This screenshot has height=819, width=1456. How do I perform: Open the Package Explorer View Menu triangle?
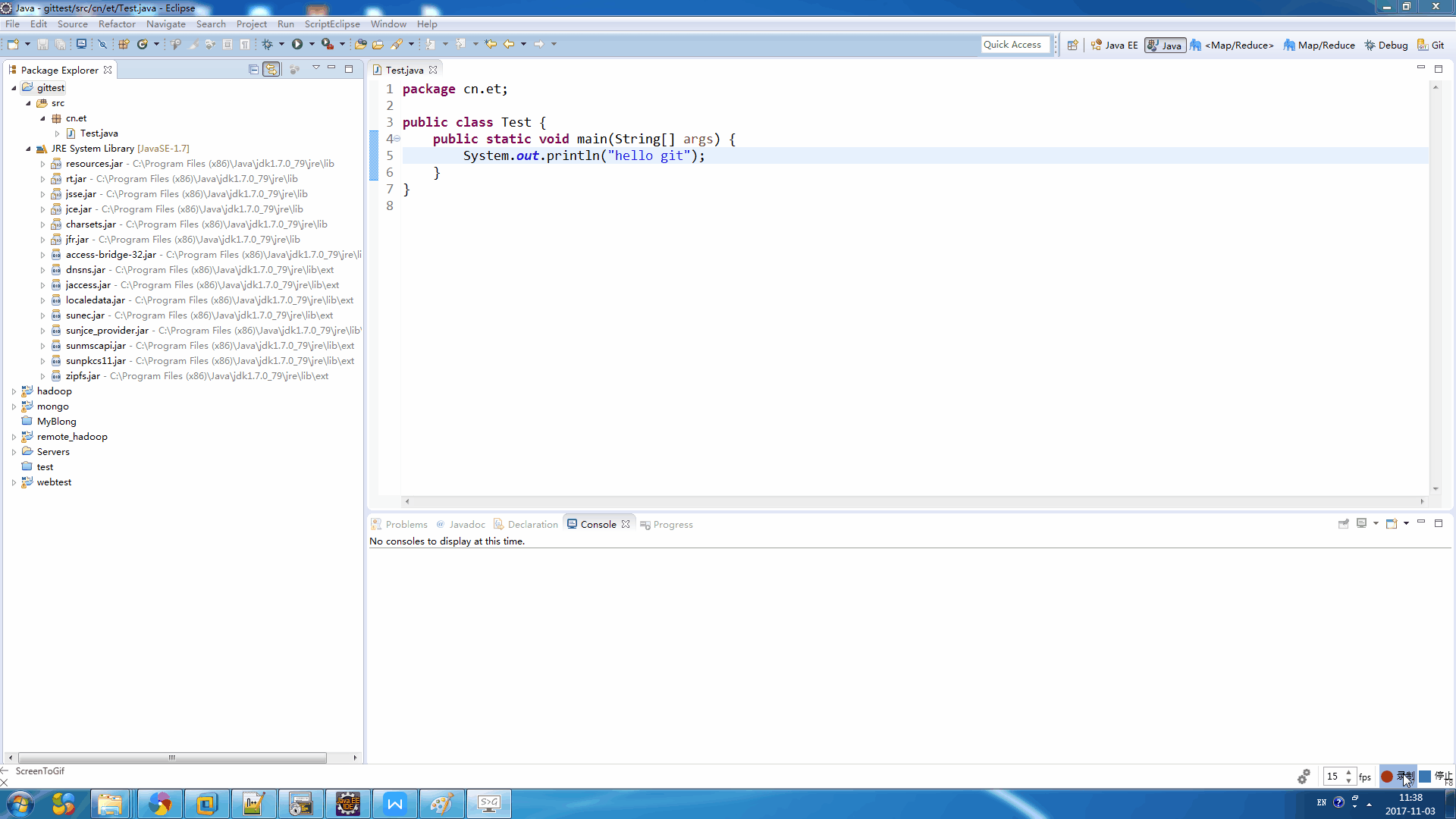[315, 68]
